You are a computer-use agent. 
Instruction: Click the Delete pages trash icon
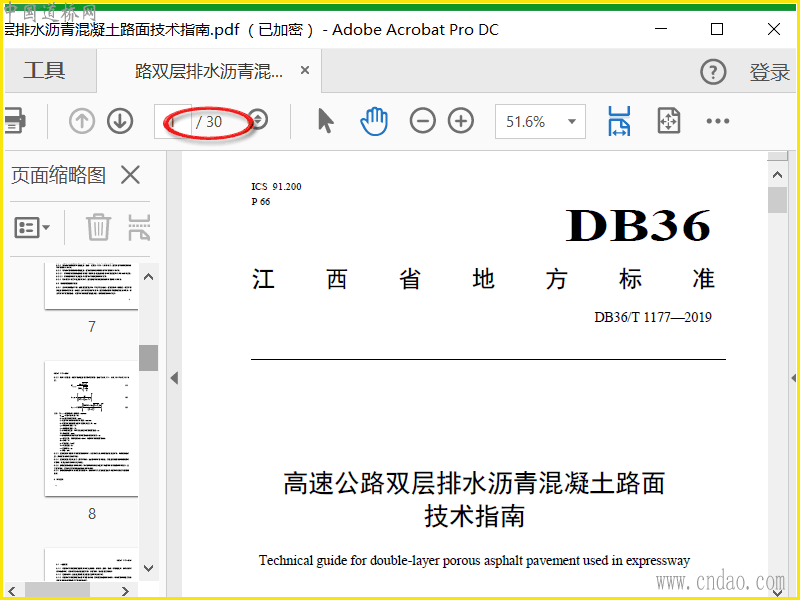point(98,227)
